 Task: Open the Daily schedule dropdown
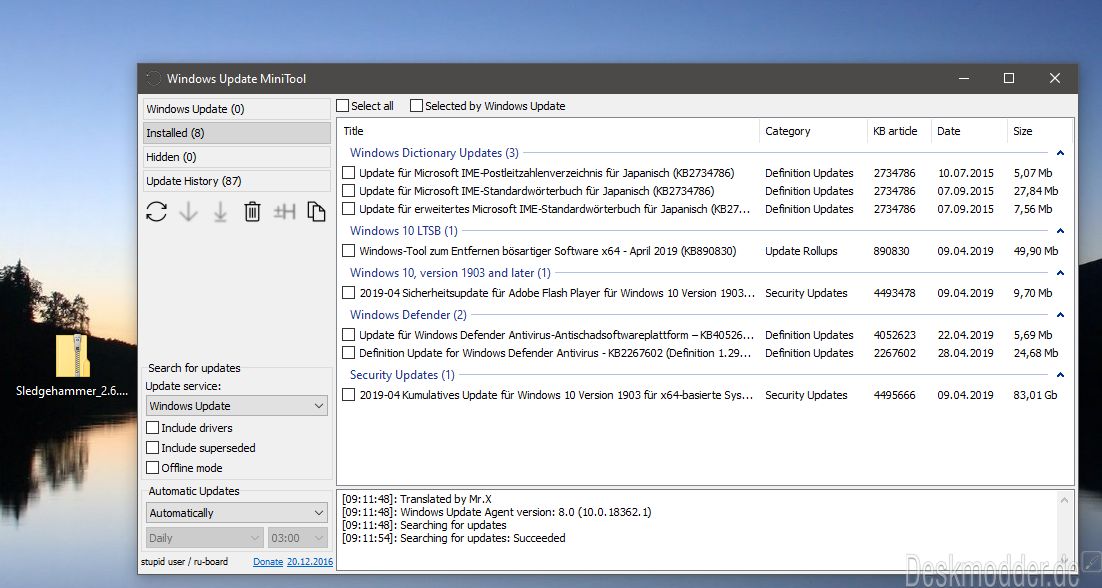tap(205, 538)
